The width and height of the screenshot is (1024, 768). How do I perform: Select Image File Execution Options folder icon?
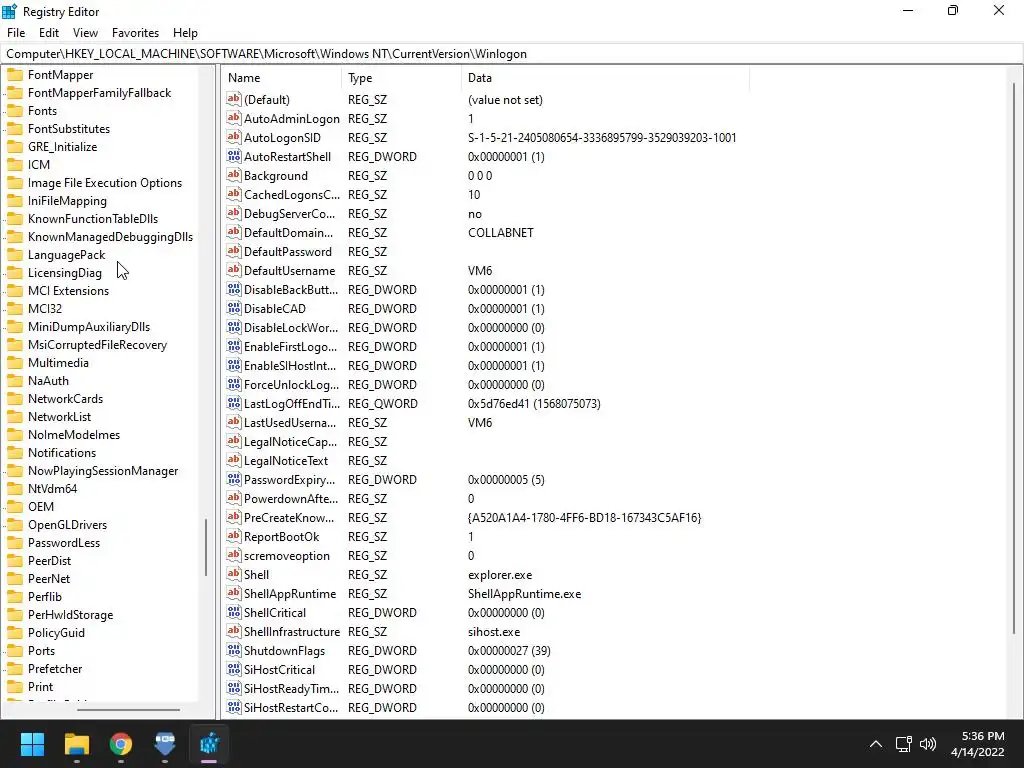coord(15,183)
